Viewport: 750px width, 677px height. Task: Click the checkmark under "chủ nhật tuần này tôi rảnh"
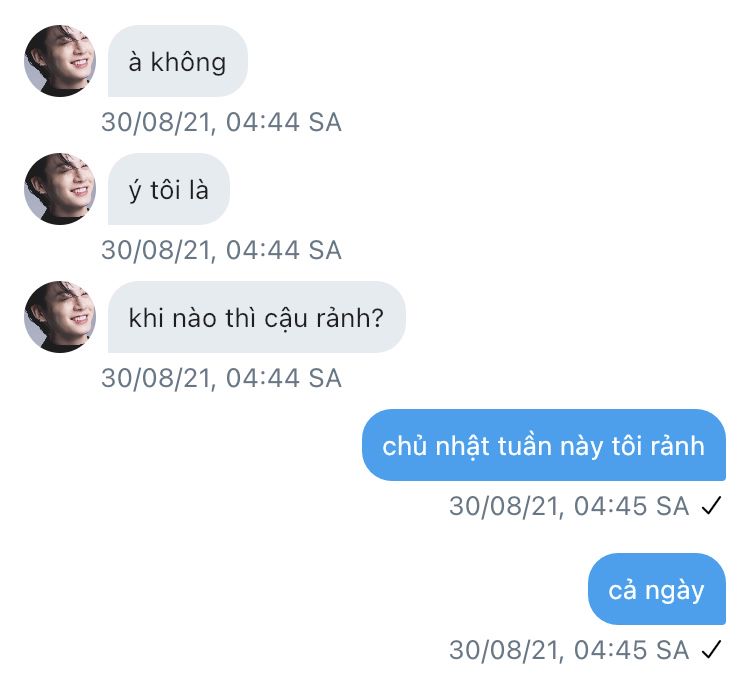711,507
